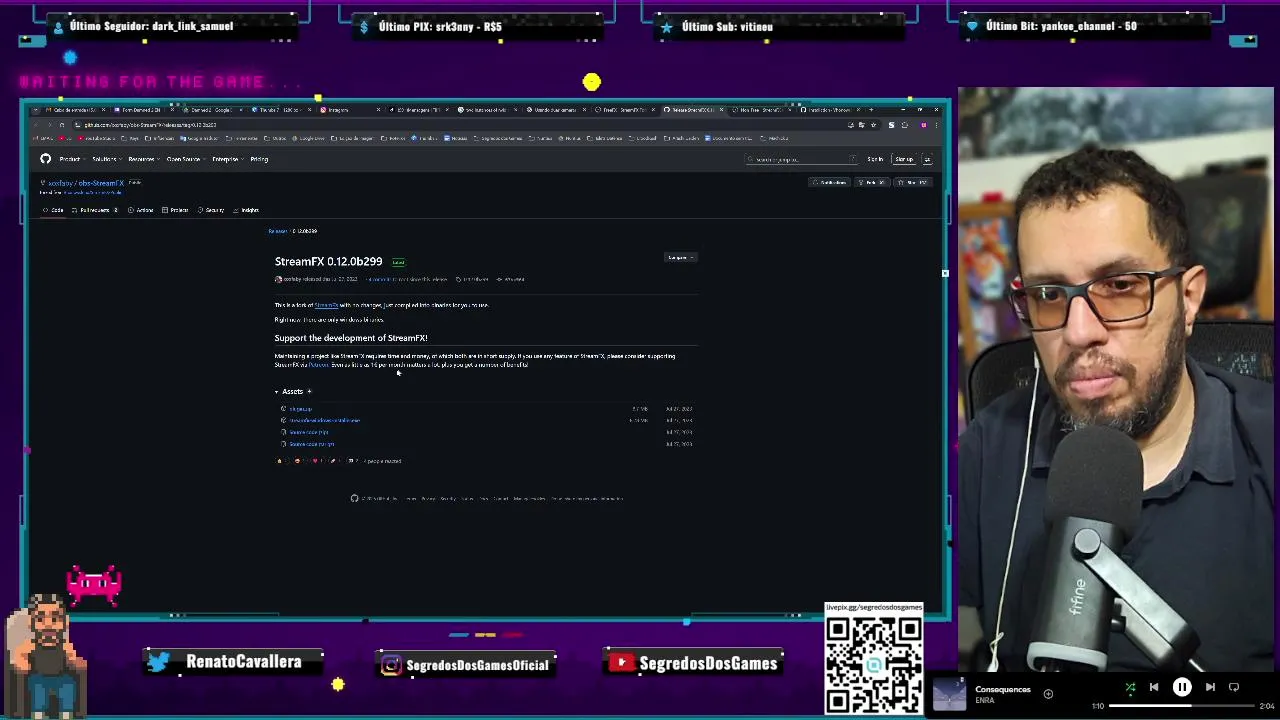Screen dimensions: 1280x720
Task: Click the pixel art character avatar
Action: click(46, 655)
